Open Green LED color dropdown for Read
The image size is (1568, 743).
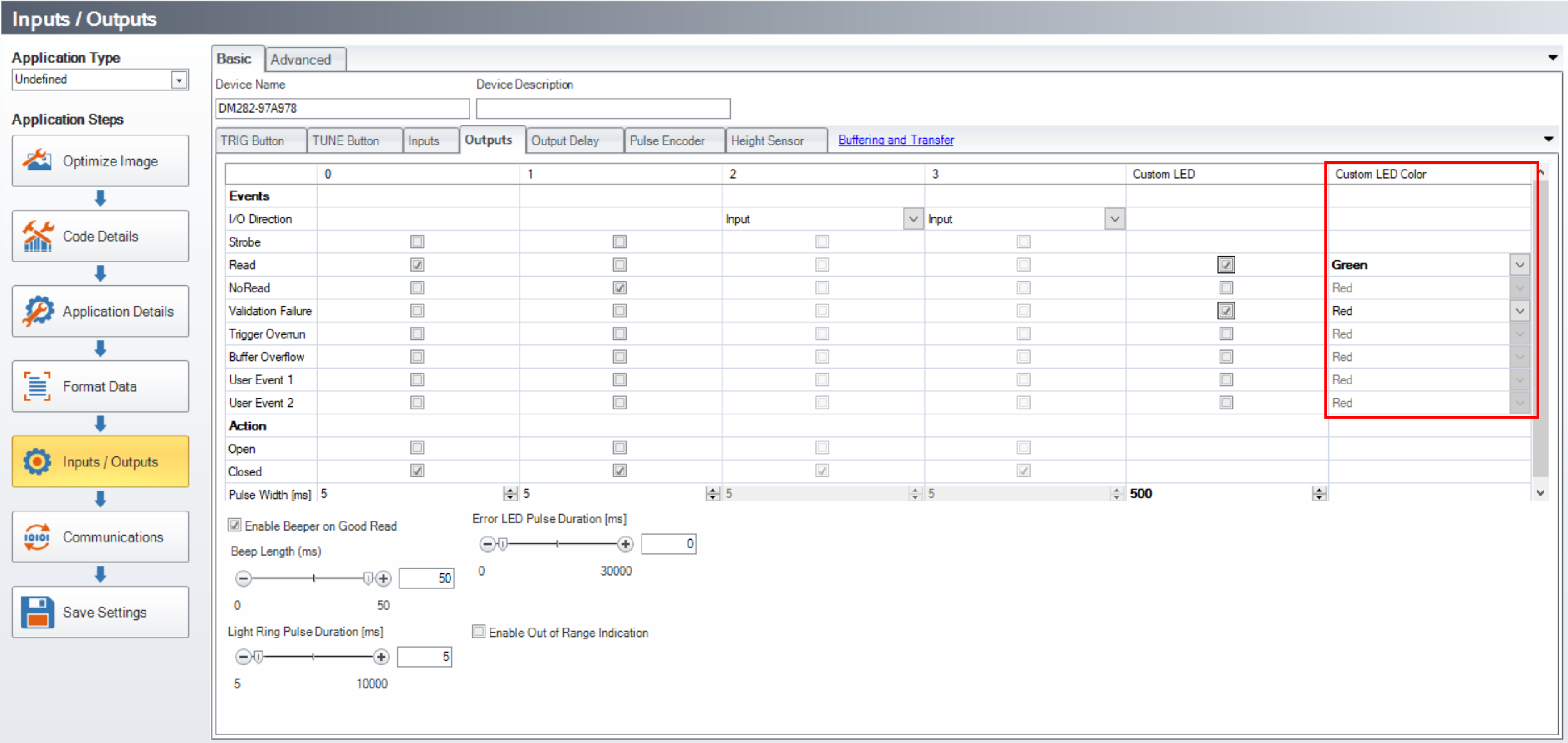1519,265
